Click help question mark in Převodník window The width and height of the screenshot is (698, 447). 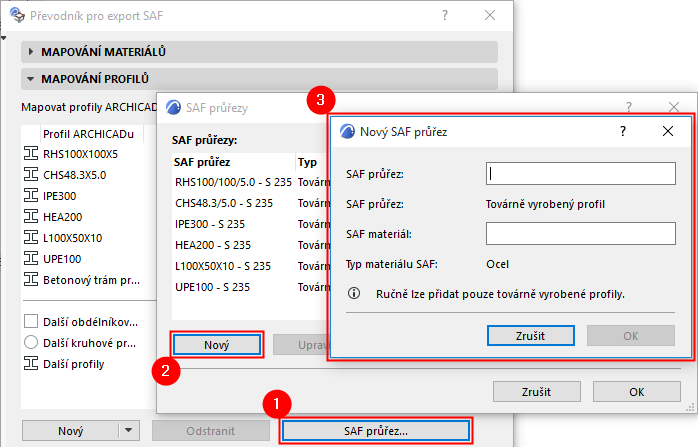445,16
